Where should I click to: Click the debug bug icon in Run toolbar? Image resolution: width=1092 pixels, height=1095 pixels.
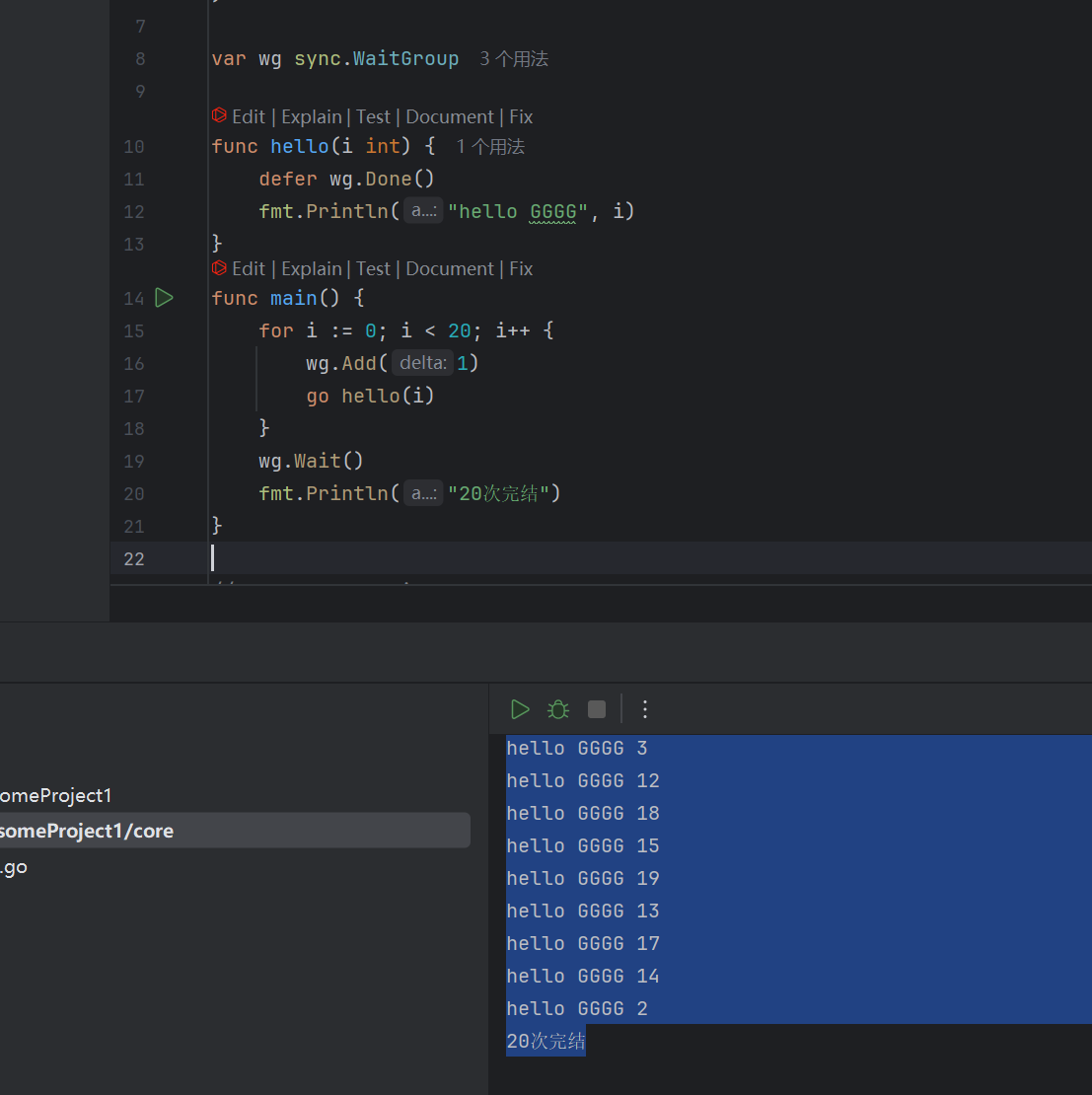[558, 709]
